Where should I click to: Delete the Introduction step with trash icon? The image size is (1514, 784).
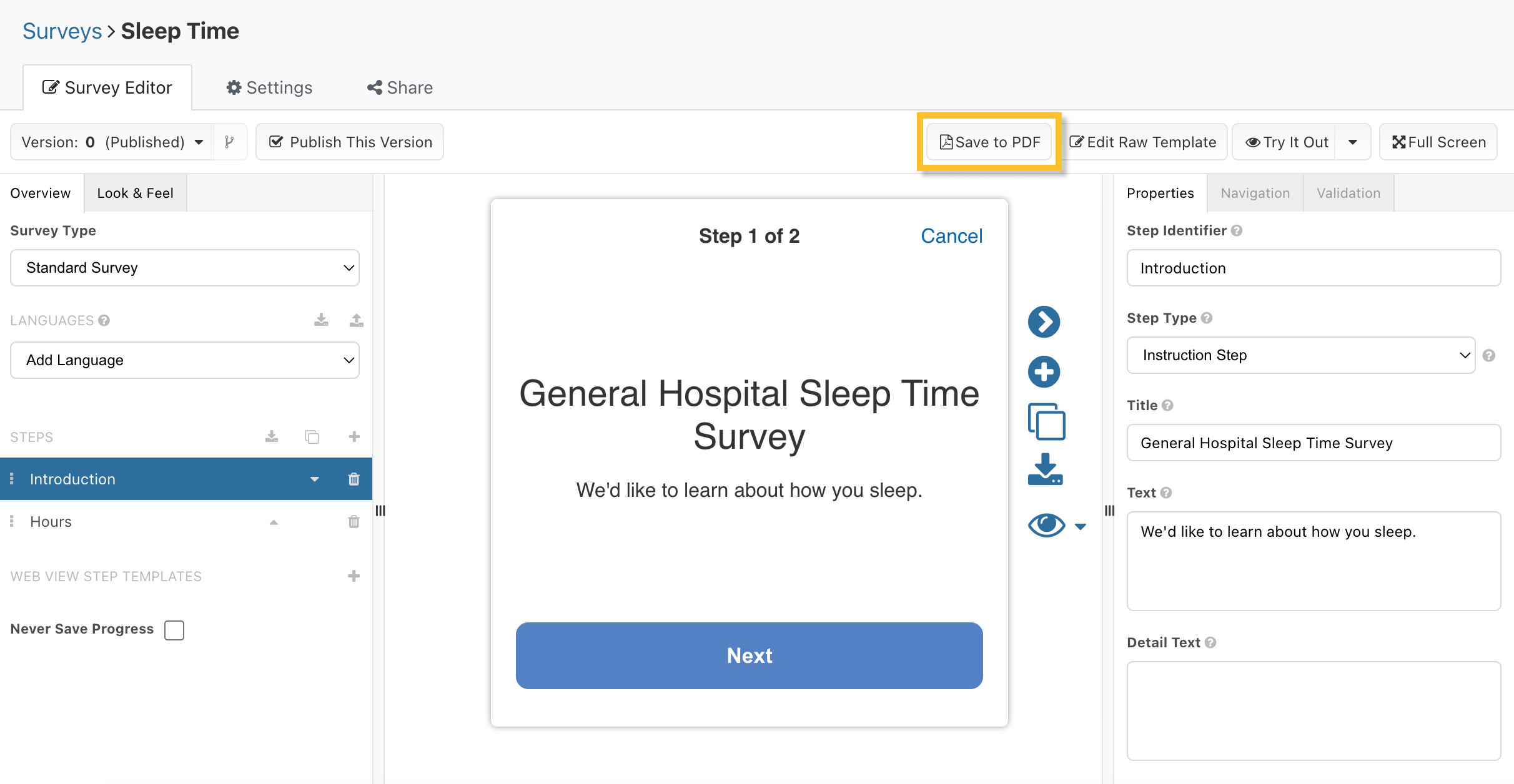coord(354,479)
